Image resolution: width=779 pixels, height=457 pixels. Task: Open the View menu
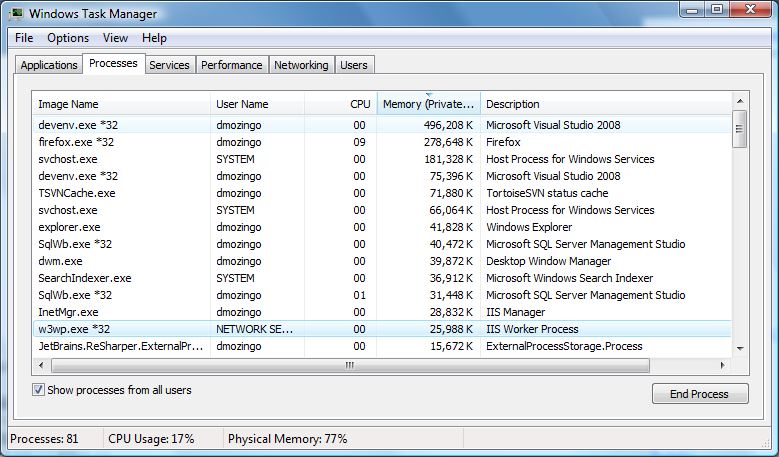click(x=115, y=38)
